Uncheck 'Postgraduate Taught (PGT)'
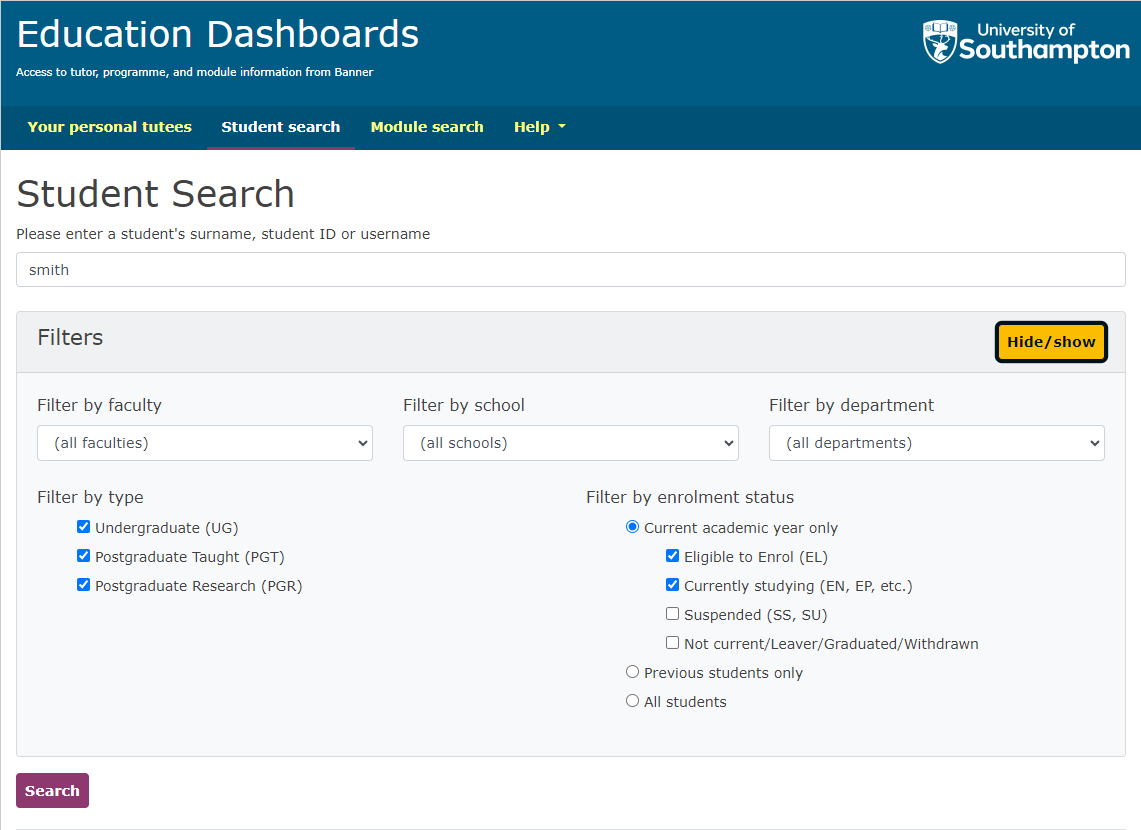 tap(83, 555)
